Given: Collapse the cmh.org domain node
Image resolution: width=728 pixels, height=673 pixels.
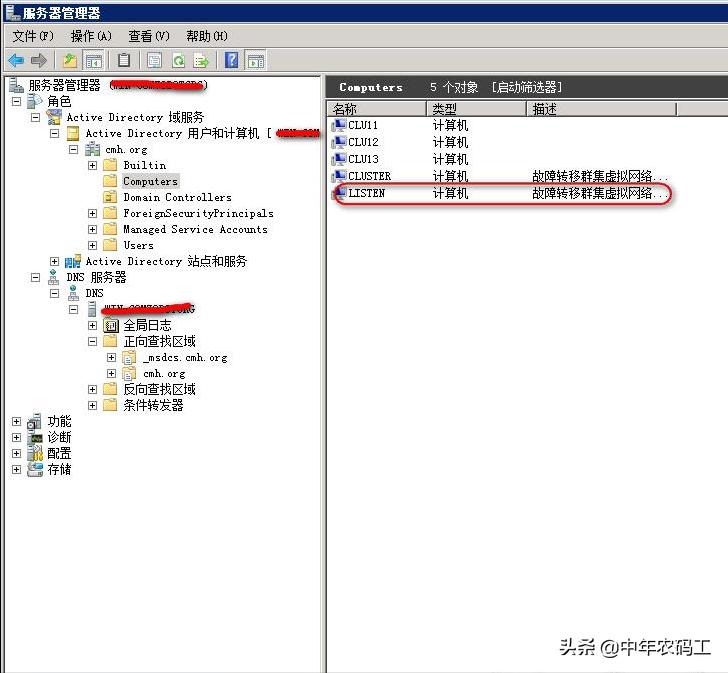Looking at the screenshot, I should (x=73, y=149).
